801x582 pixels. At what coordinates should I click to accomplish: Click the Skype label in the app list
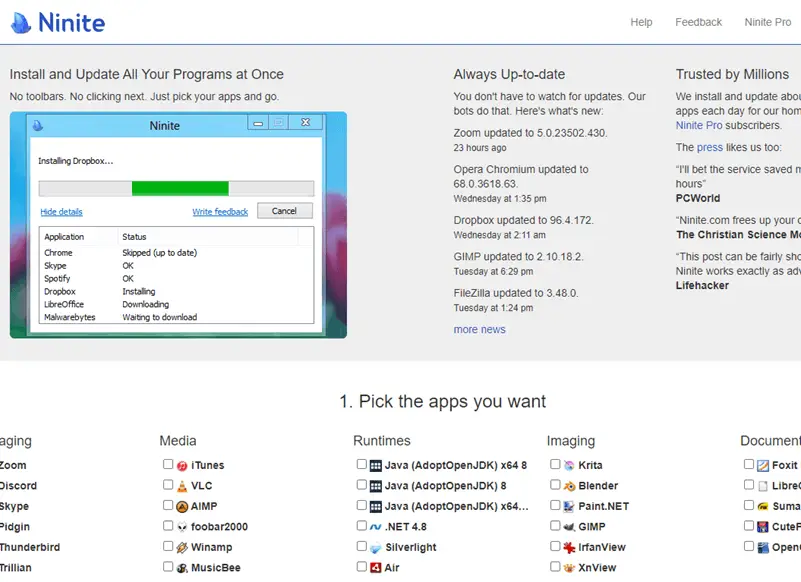[x=14, y=506]
